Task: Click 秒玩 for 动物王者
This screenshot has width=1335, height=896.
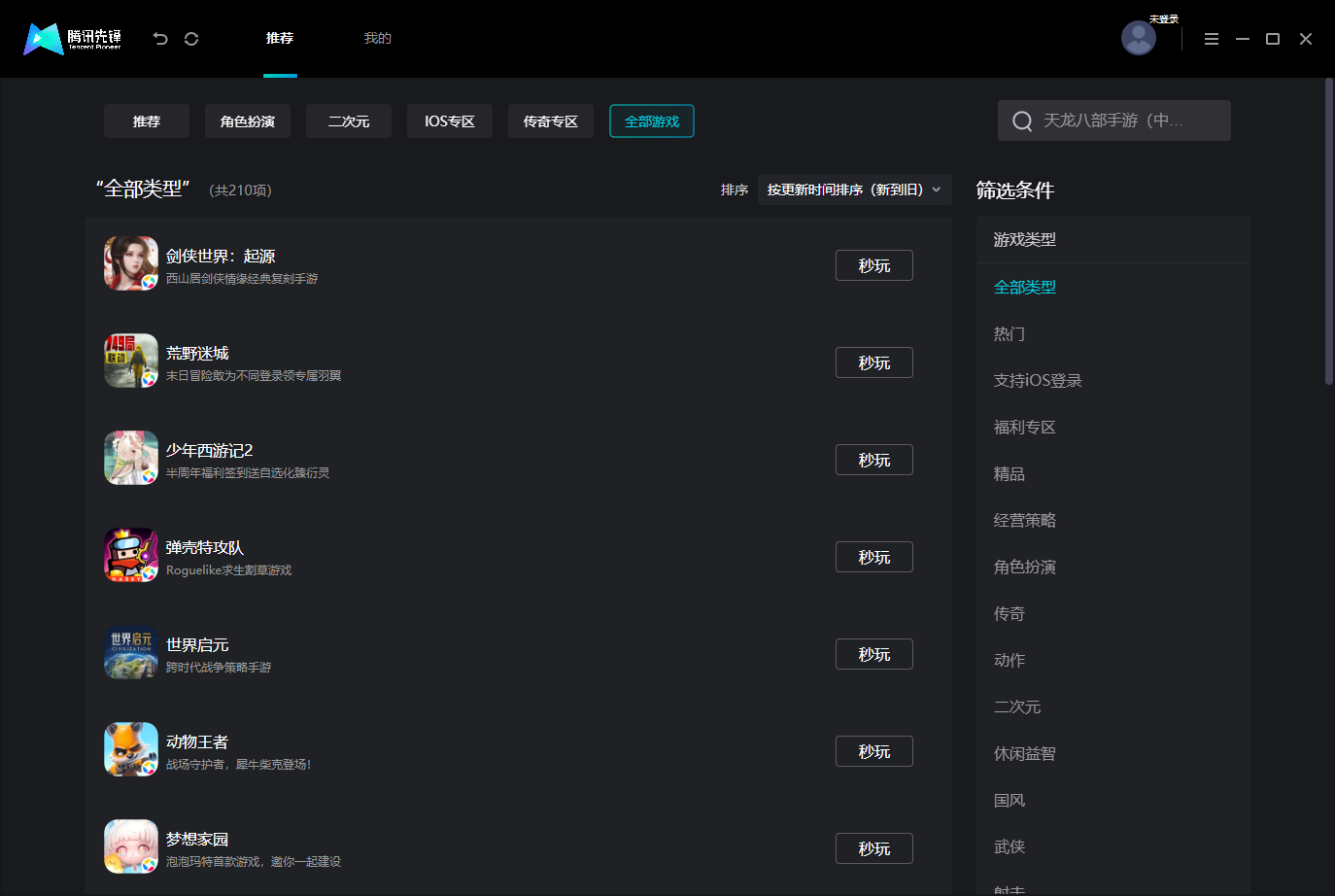Action: point(874,751)
